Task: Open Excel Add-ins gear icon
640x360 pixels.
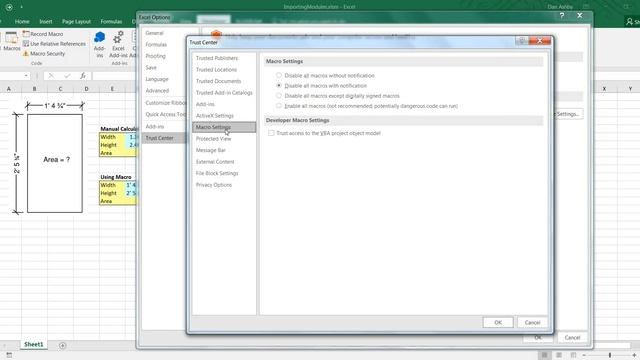Action: tap(118, 38)
